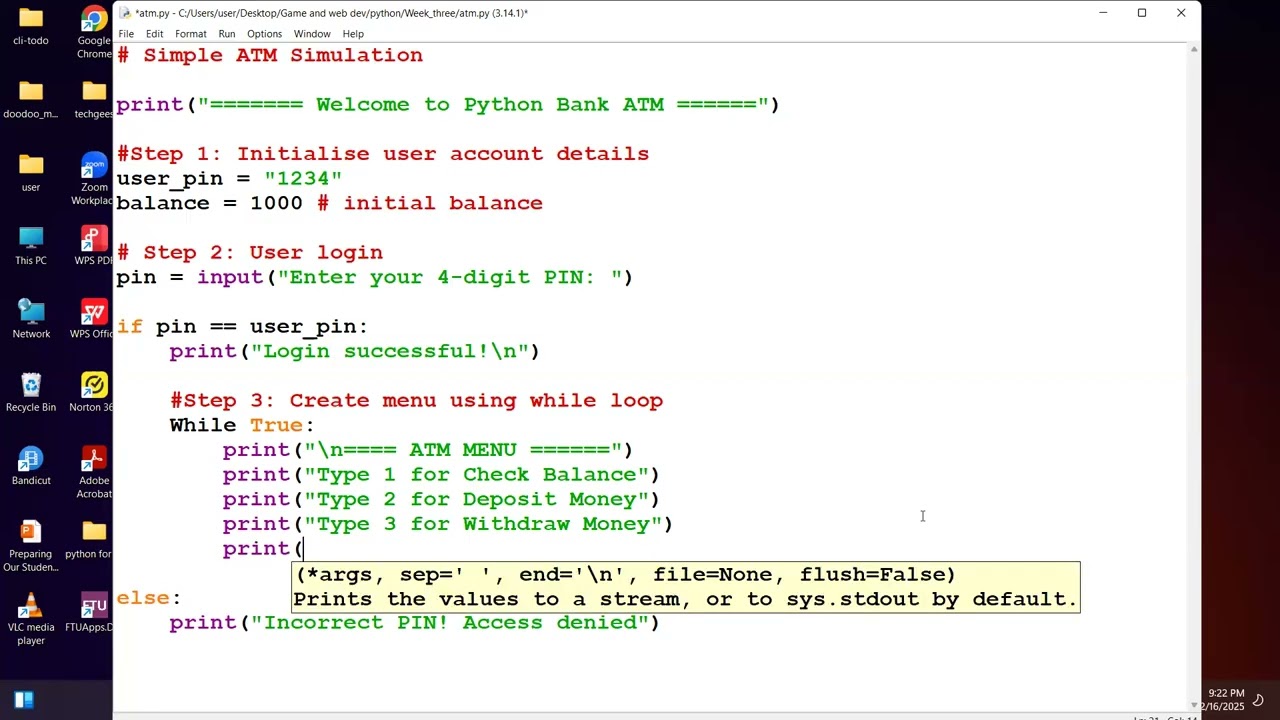Viewport: 1280px width, 720px height.
Task: Open the Format menu
Action: [x=190, y=34]
